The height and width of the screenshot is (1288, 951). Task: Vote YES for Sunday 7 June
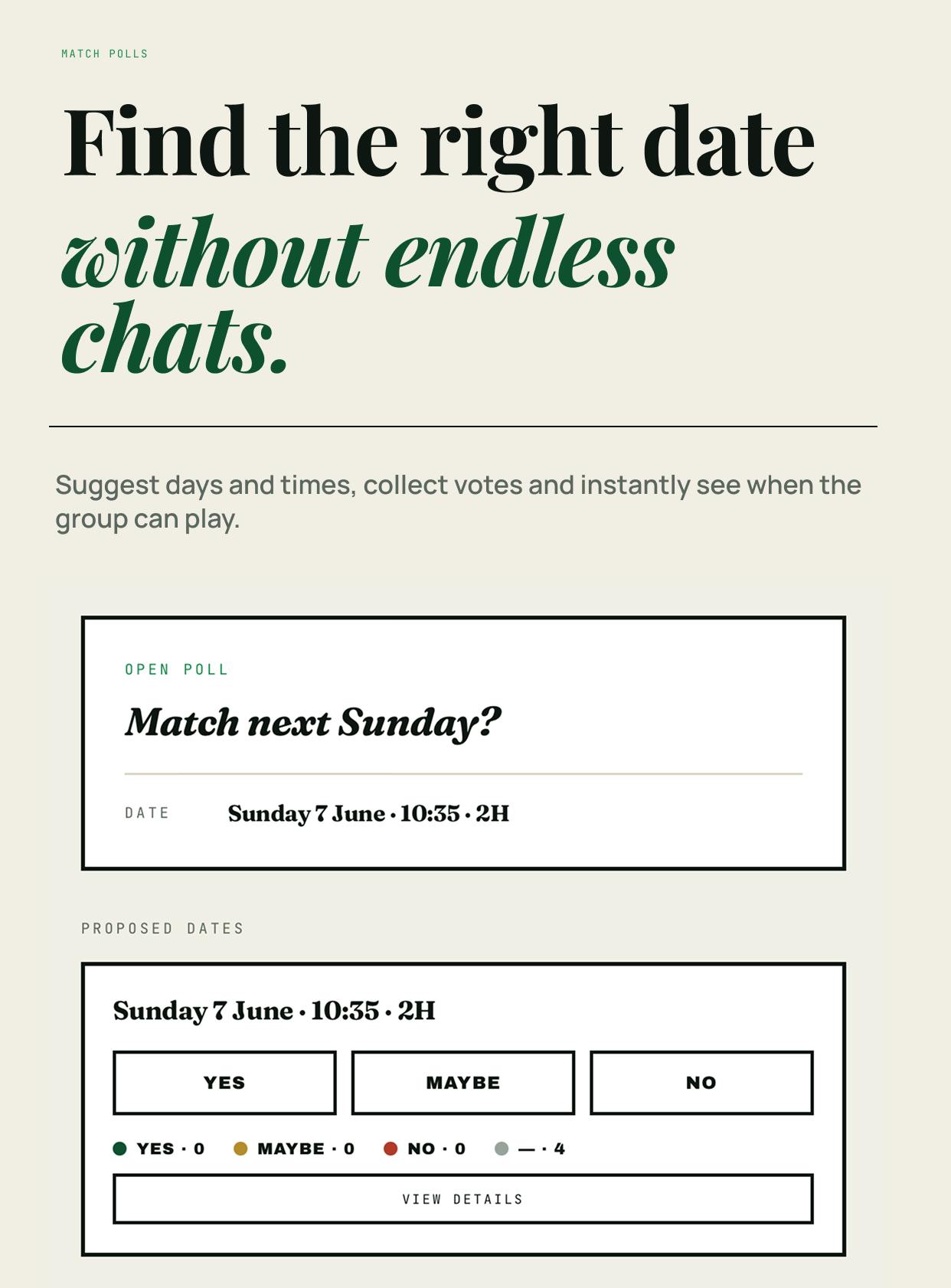point(224,1083)
